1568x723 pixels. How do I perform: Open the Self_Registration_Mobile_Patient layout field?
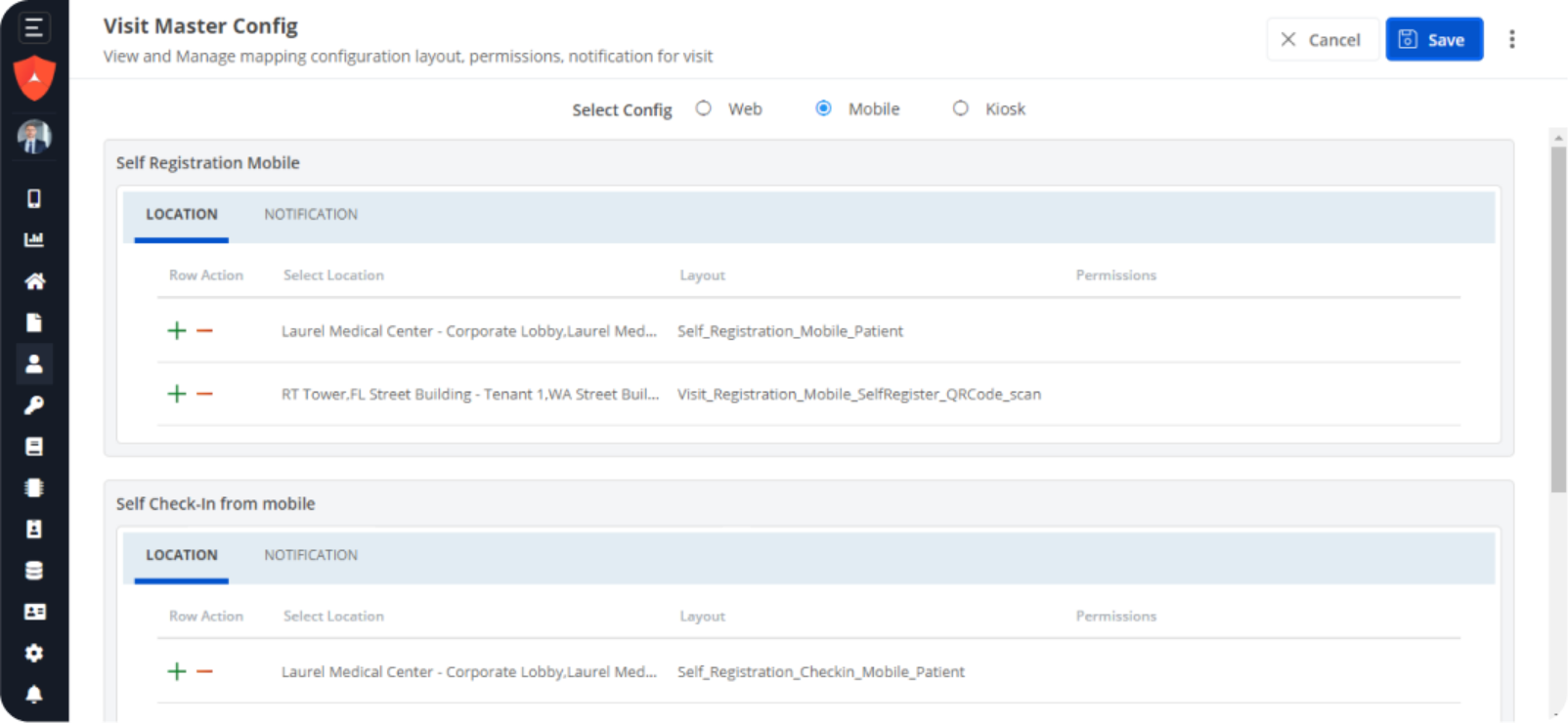(790, 331)
